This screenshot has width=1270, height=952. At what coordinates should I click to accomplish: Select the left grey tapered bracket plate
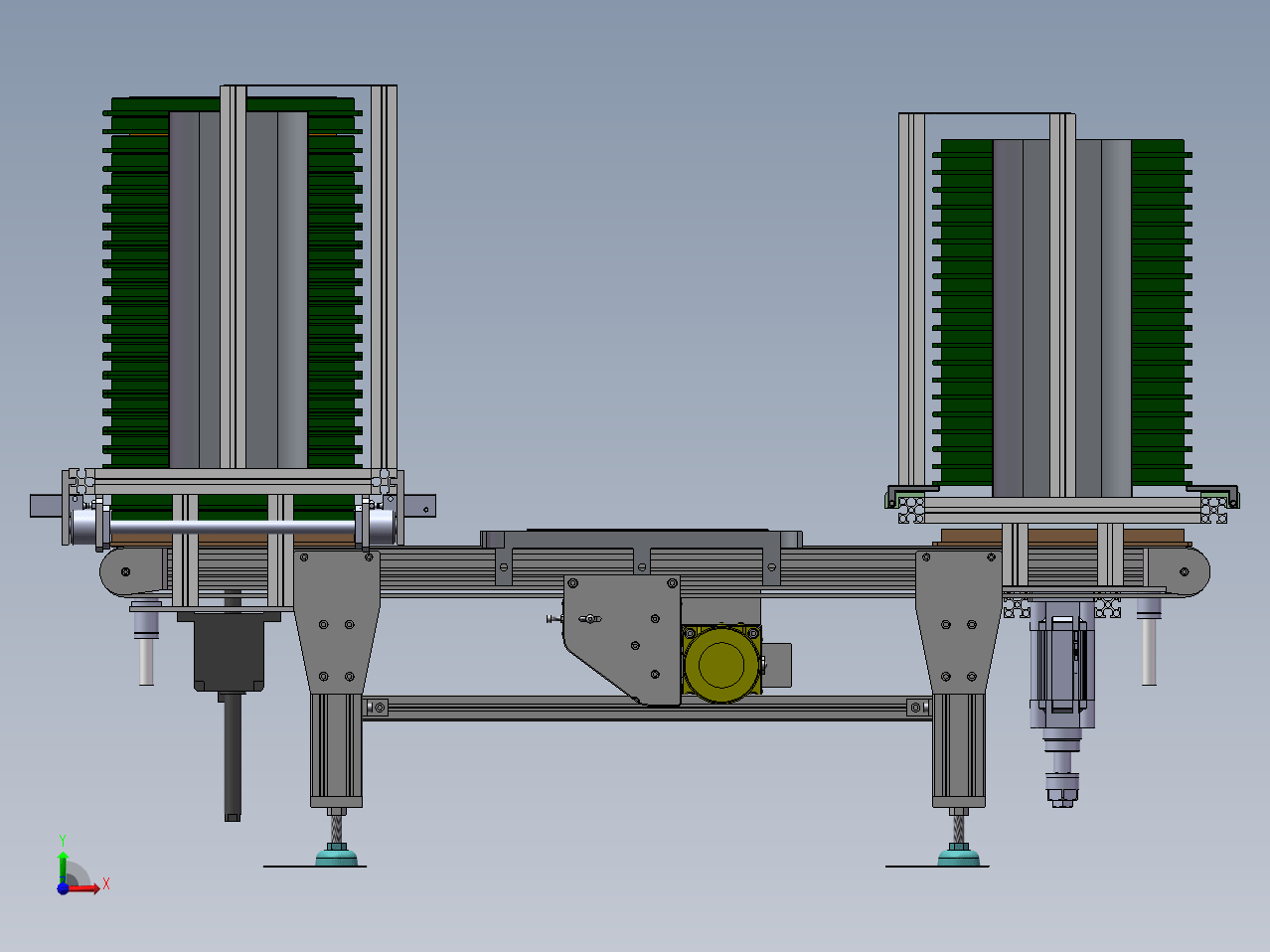(337, 623)
